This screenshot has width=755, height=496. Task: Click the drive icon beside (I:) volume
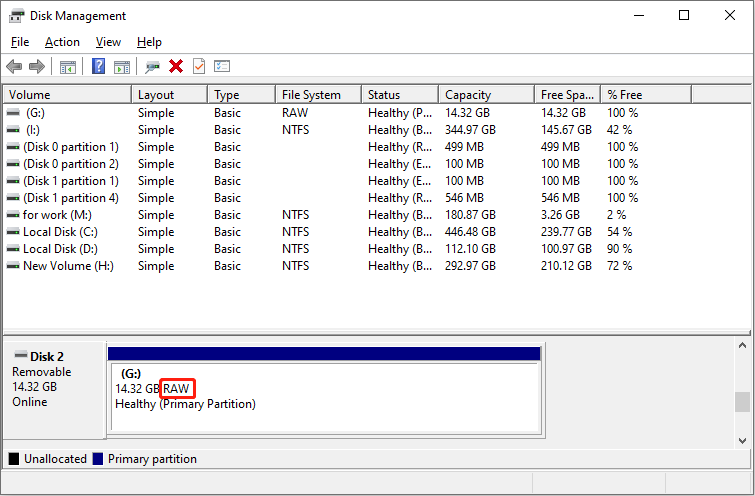[13, 130]
